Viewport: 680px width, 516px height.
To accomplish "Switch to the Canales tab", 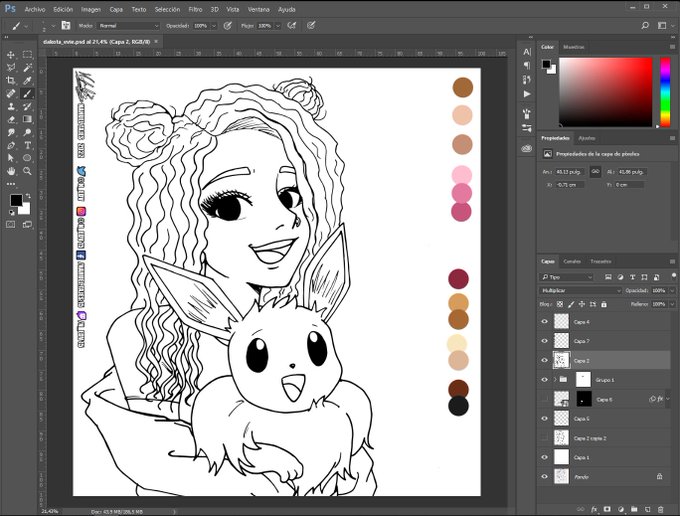I will pos(572,261).
